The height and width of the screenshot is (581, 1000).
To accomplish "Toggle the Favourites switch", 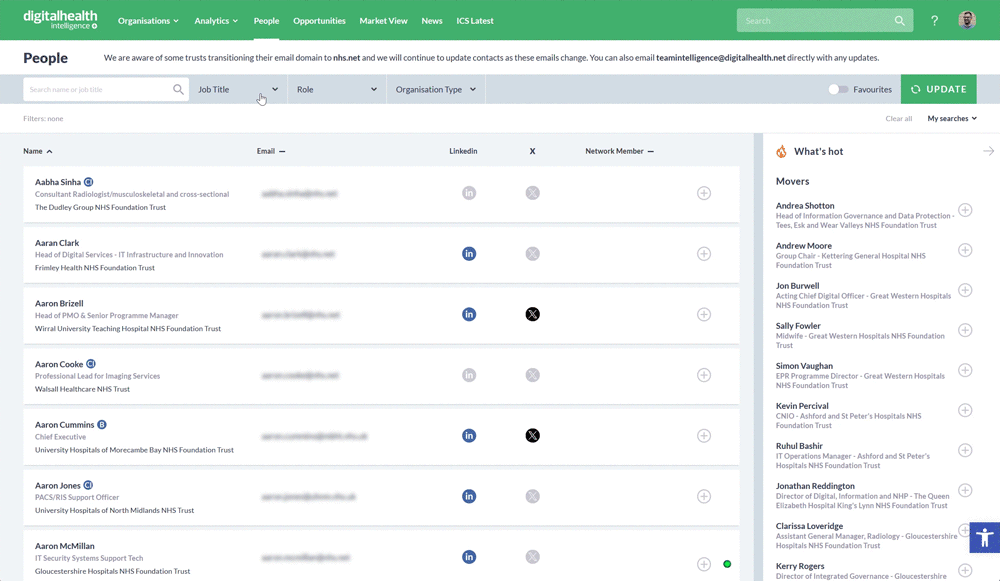I will coord(838,89).
